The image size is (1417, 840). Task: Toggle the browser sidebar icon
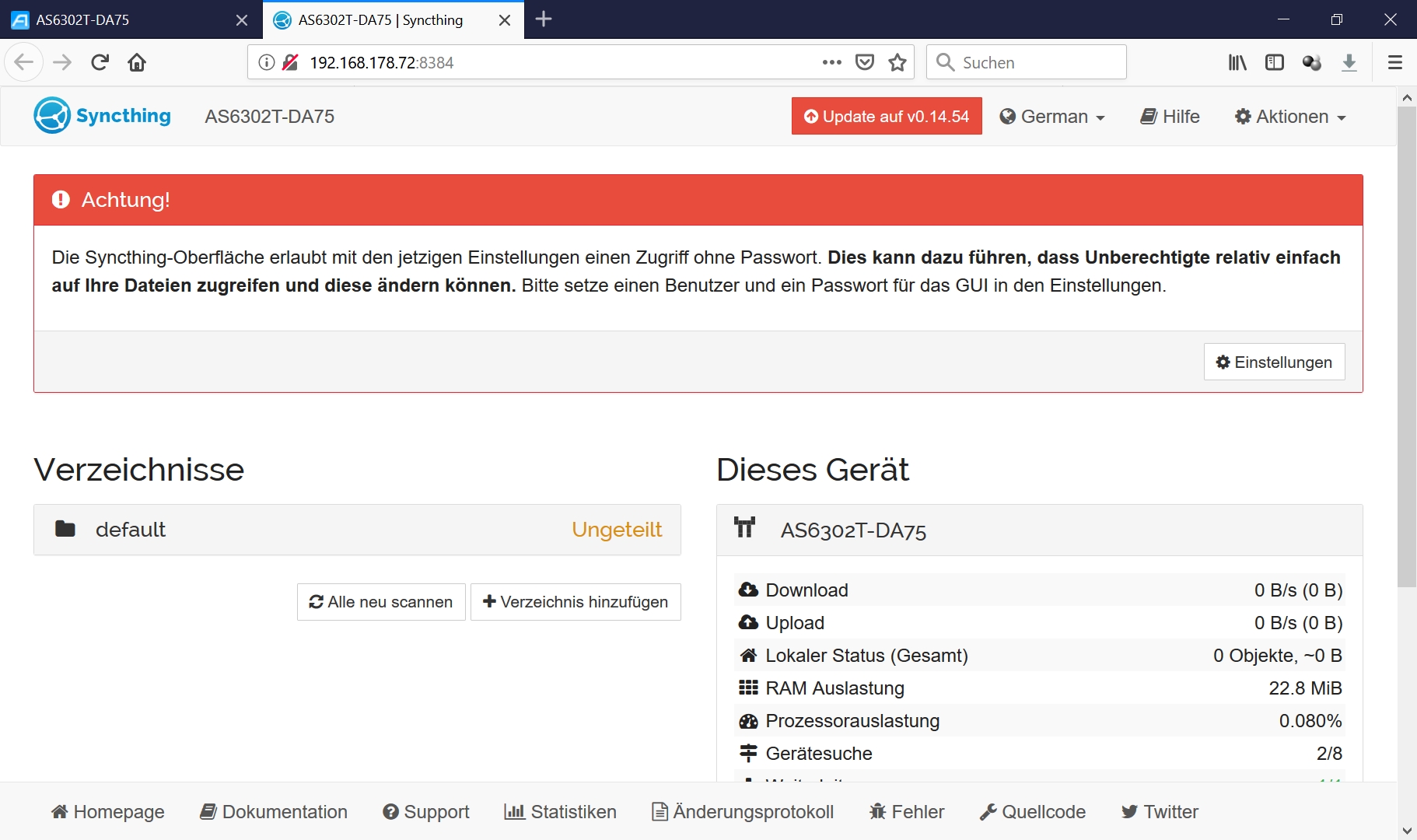click(x=1274, y=62)
